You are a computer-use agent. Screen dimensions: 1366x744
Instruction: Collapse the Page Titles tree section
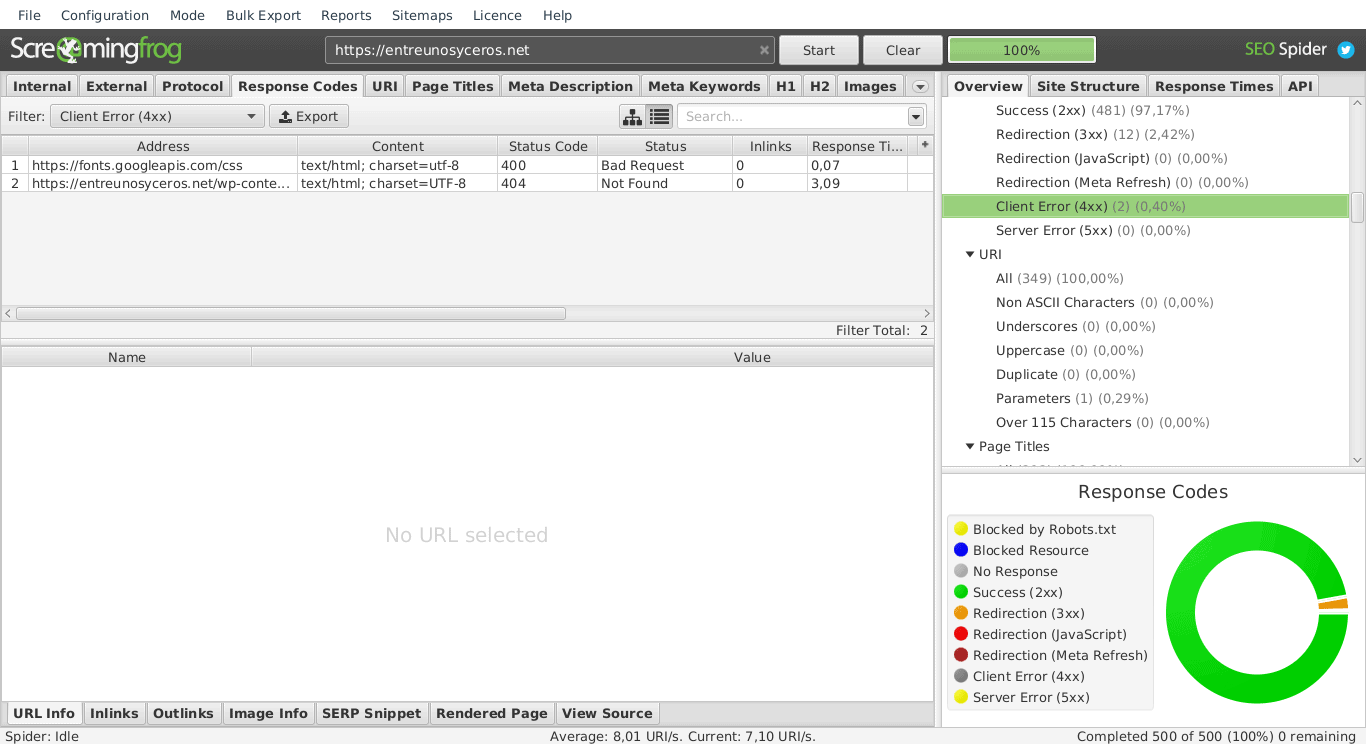(970, 446)
